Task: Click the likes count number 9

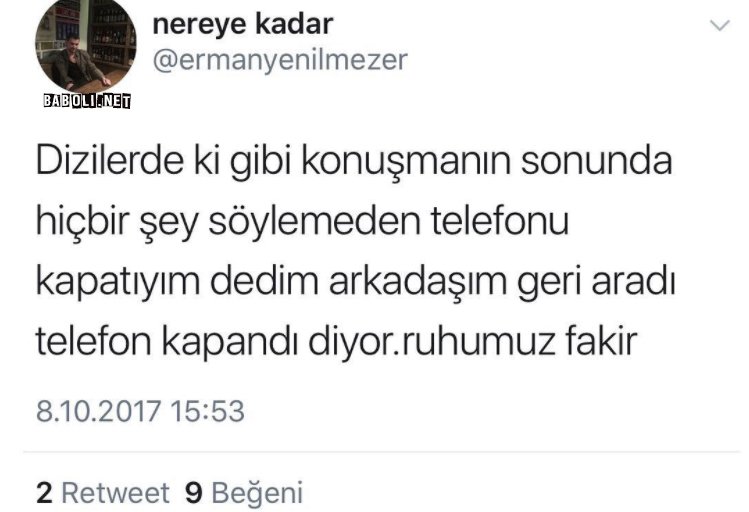Action: pos(193,493)
